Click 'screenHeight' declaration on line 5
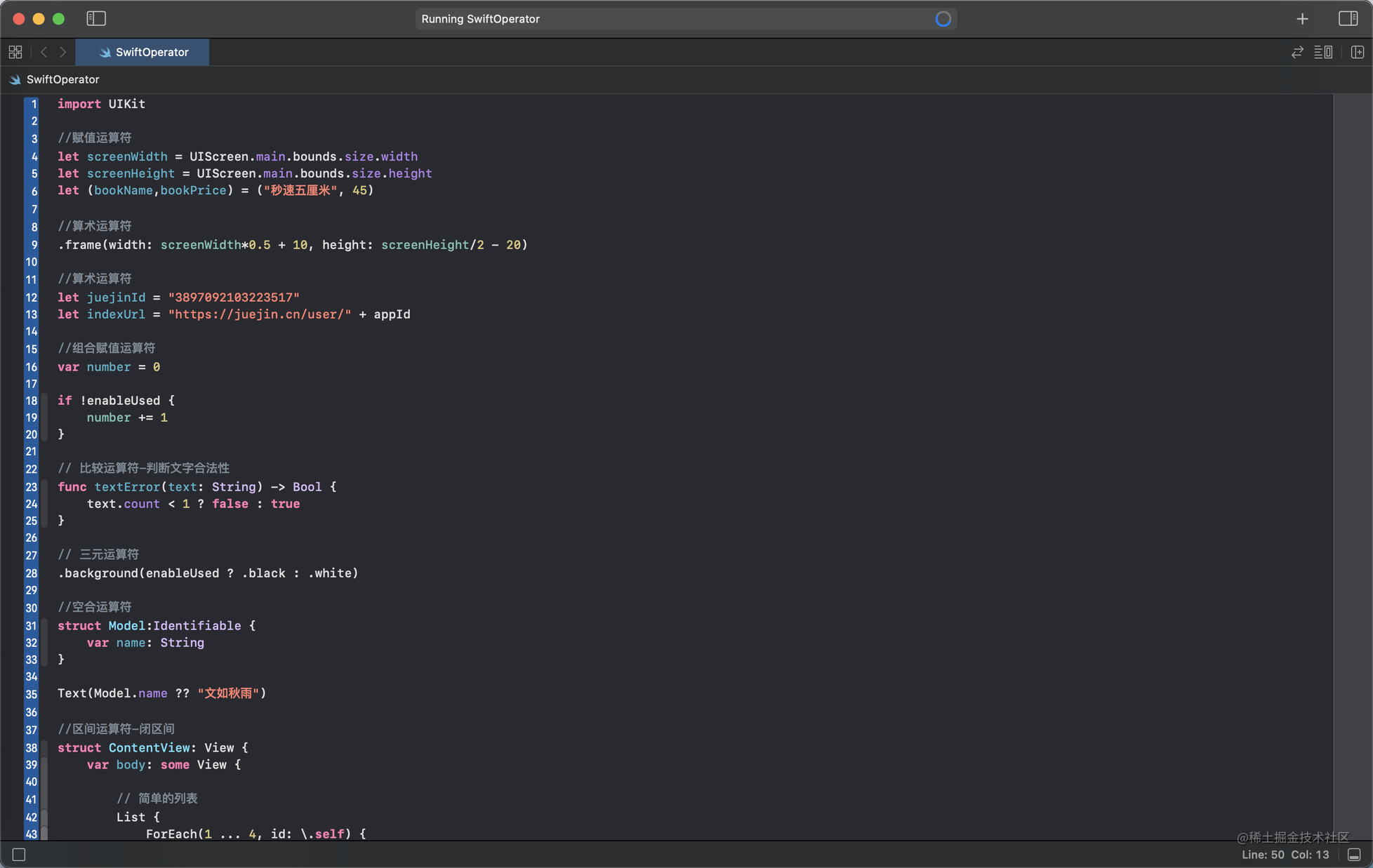 (x=131, y=173)
